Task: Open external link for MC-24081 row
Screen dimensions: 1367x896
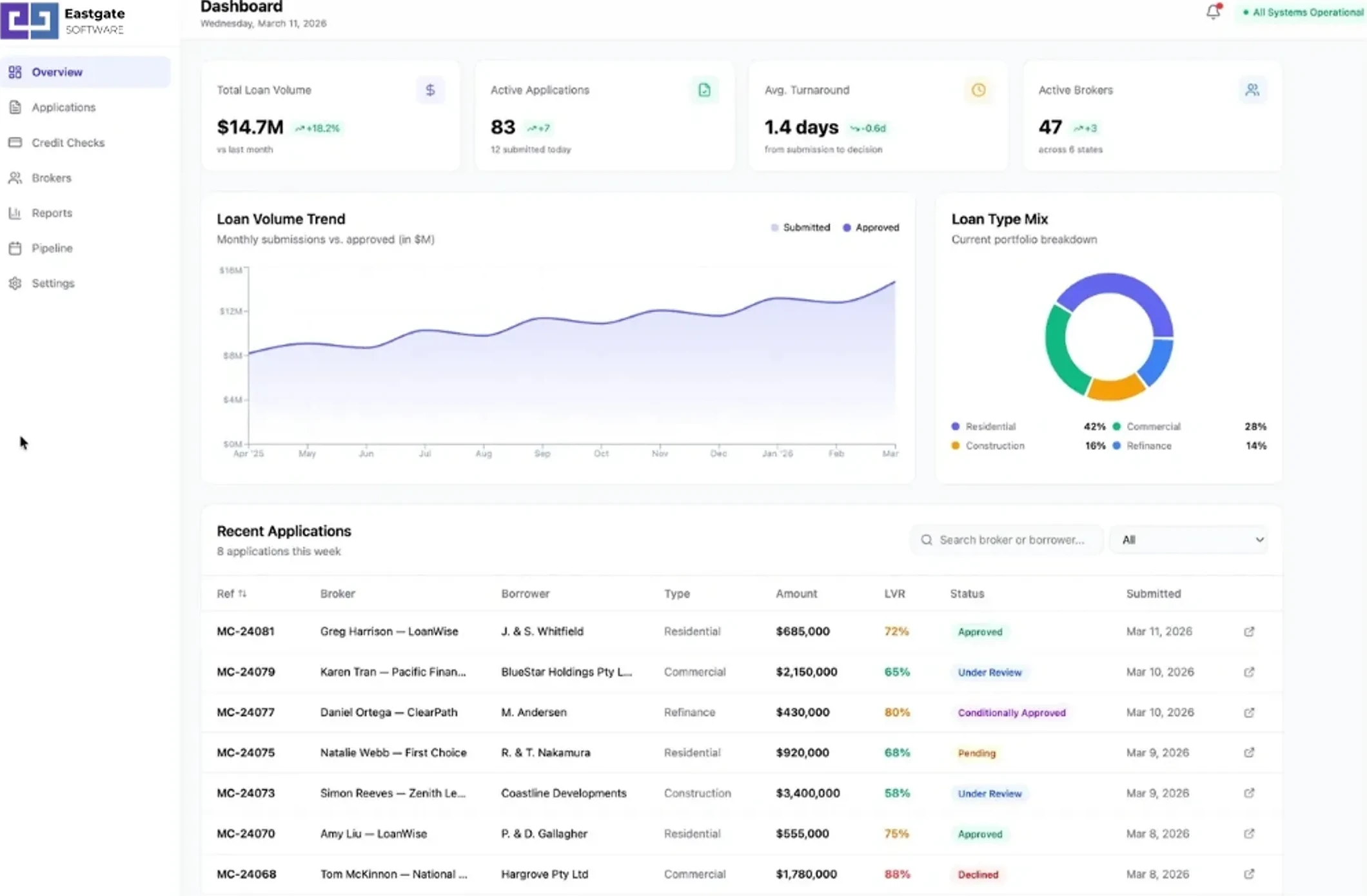Action: click(x=1249, y=632)
